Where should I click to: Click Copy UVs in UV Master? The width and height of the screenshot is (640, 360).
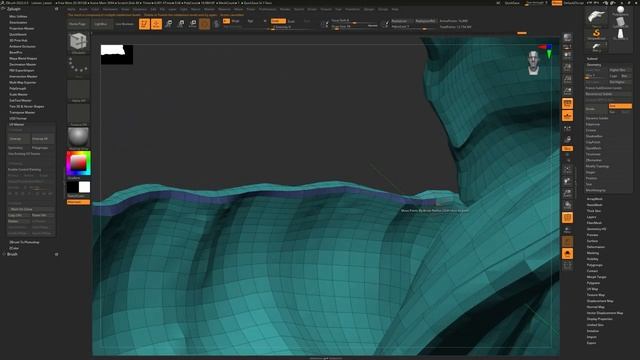19,215
